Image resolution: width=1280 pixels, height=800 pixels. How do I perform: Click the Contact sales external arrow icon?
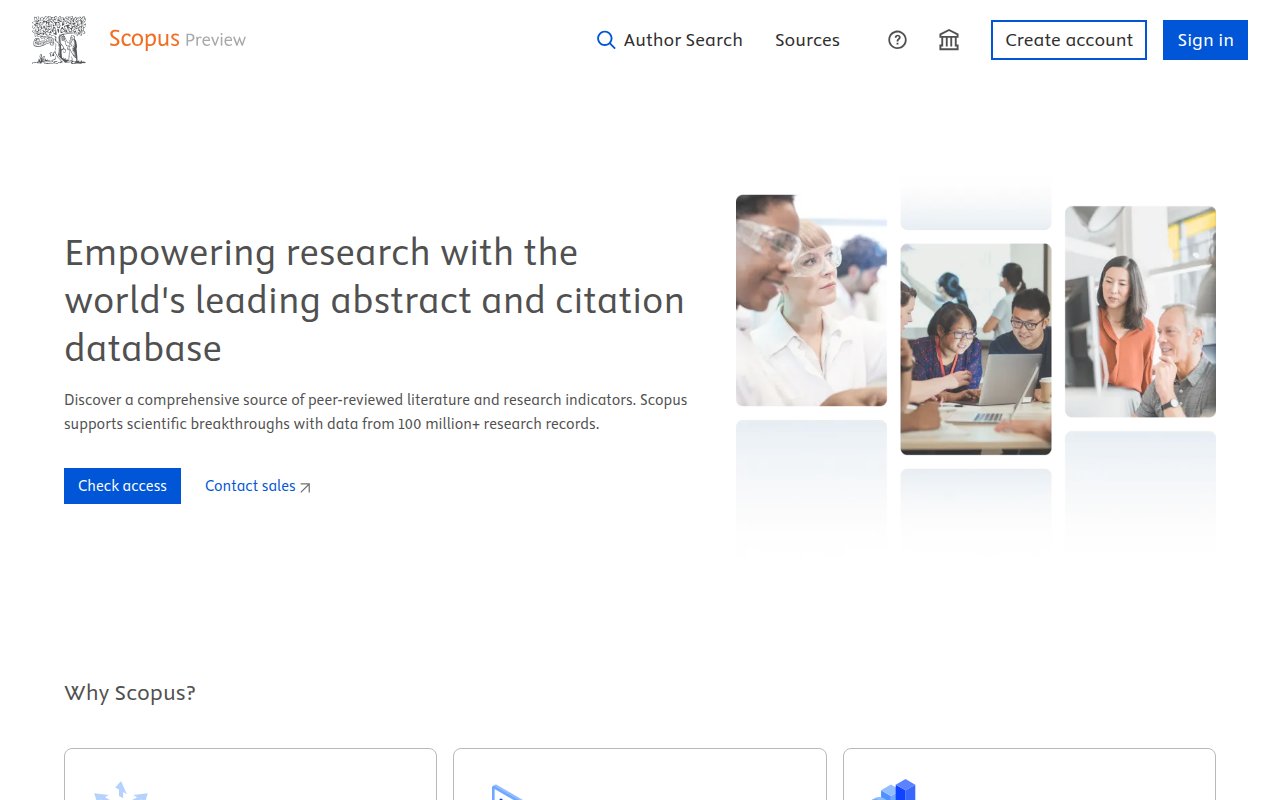[306, 487]
